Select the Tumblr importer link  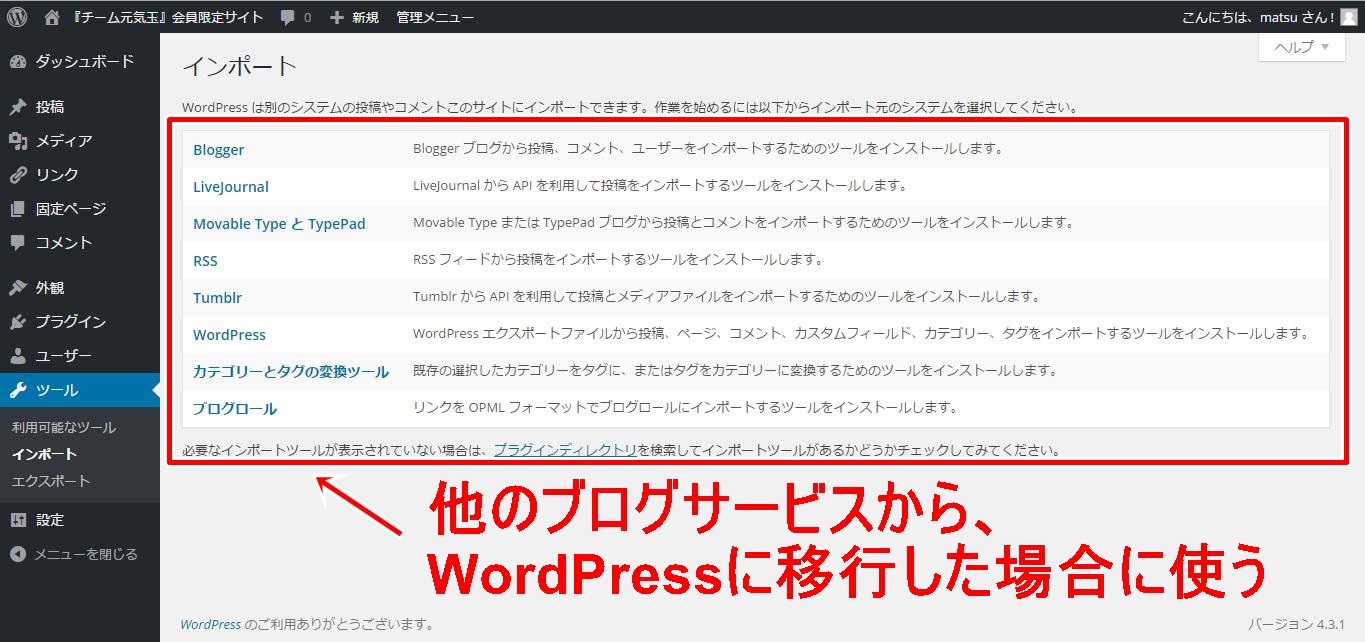[x=217, y=298]
